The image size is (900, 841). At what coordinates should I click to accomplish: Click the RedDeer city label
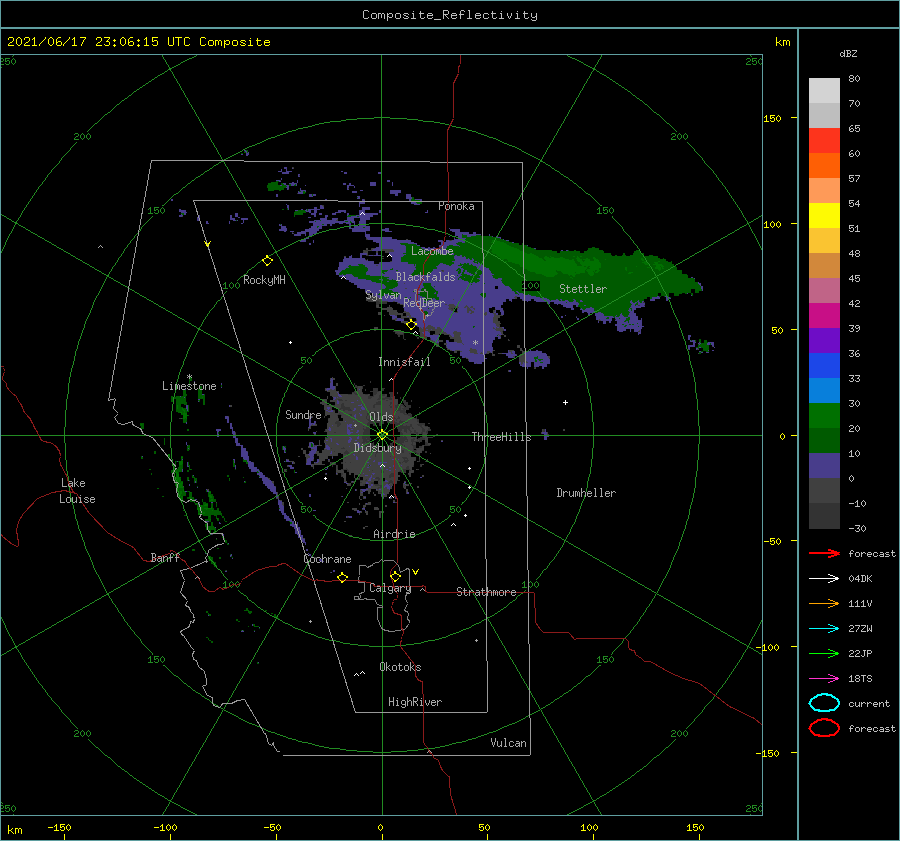424,303
